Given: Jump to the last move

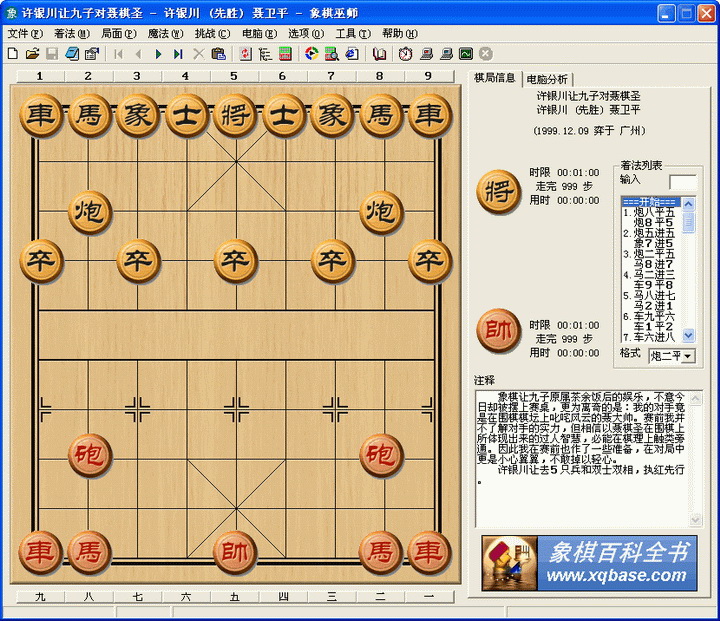Looking at the screenshot, I should 178,54.
